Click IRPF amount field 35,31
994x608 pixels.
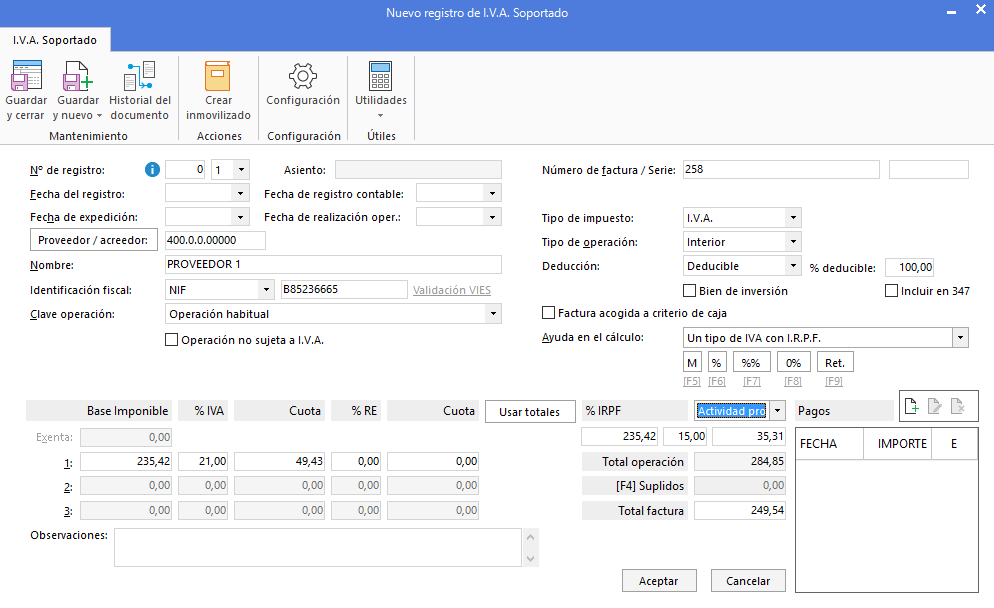point(749,436)
